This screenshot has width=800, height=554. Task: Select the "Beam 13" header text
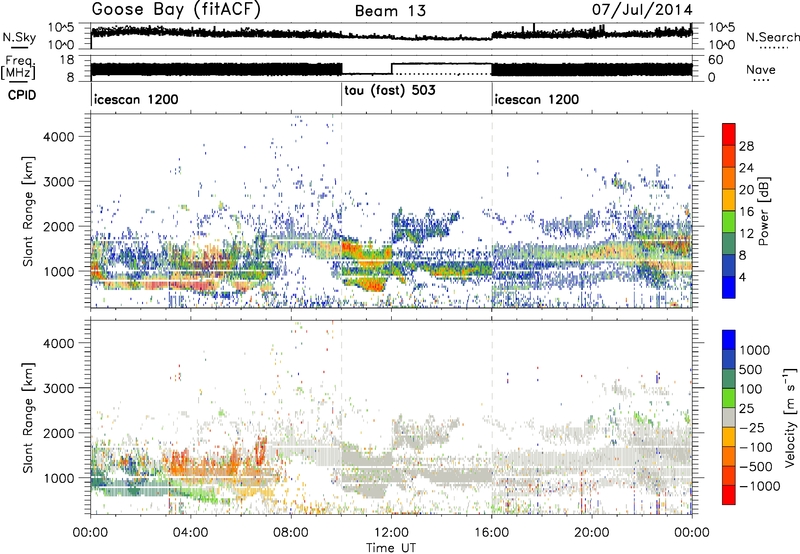click(x=390, y=11)
